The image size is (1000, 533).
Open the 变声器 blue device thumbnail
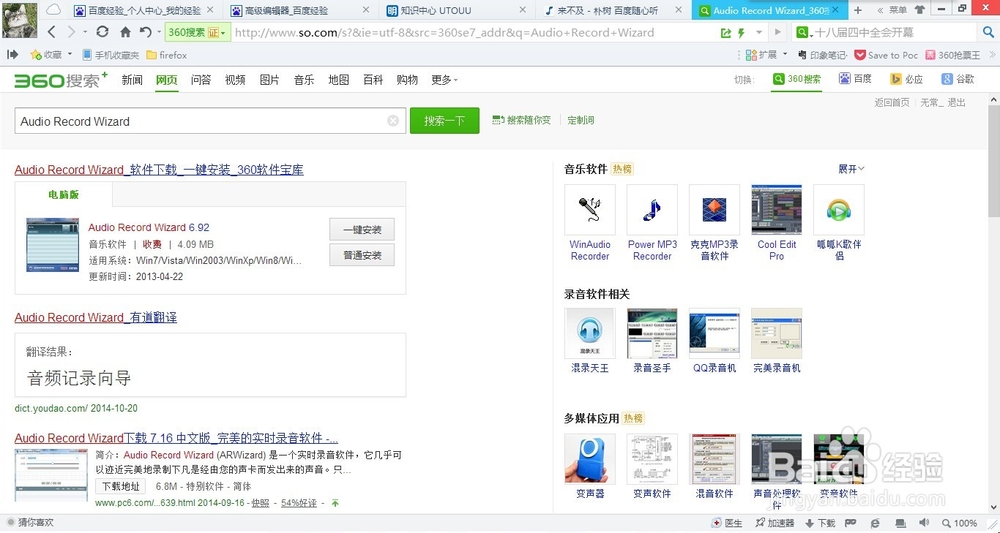click(x=590, y=459)
